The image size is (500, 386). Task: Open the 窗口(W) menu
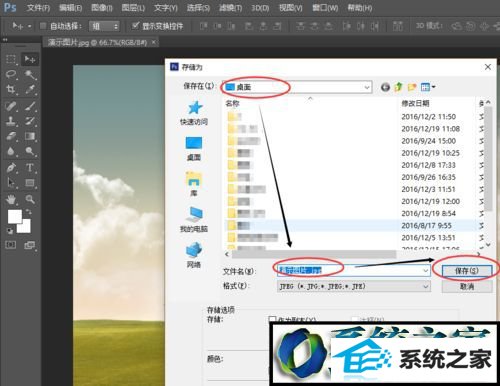tap(325, 8)
